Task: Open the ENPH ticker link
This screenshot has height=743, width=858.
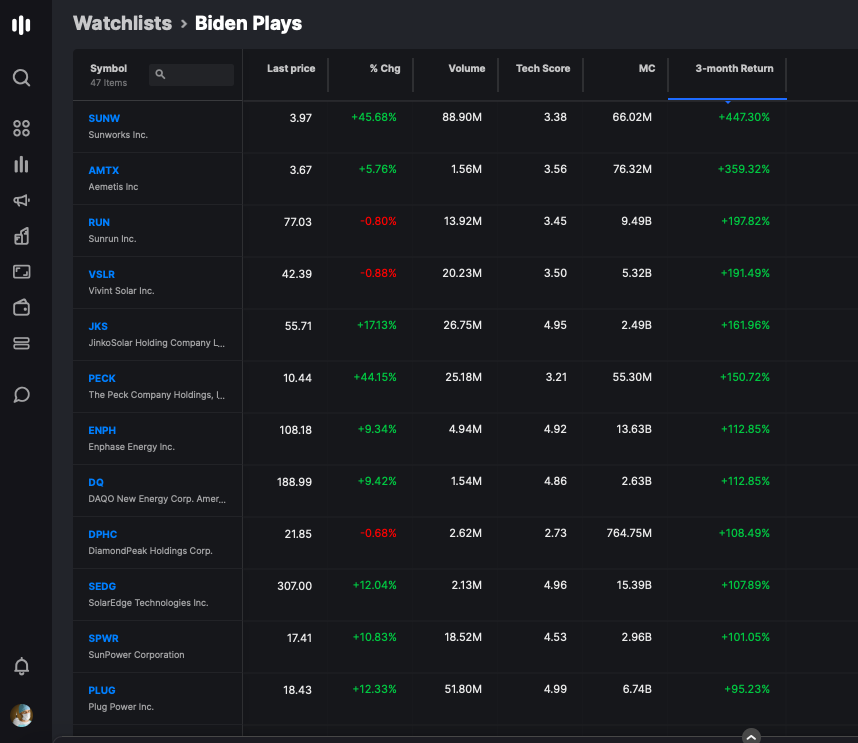Action: (x=102, y=430)
